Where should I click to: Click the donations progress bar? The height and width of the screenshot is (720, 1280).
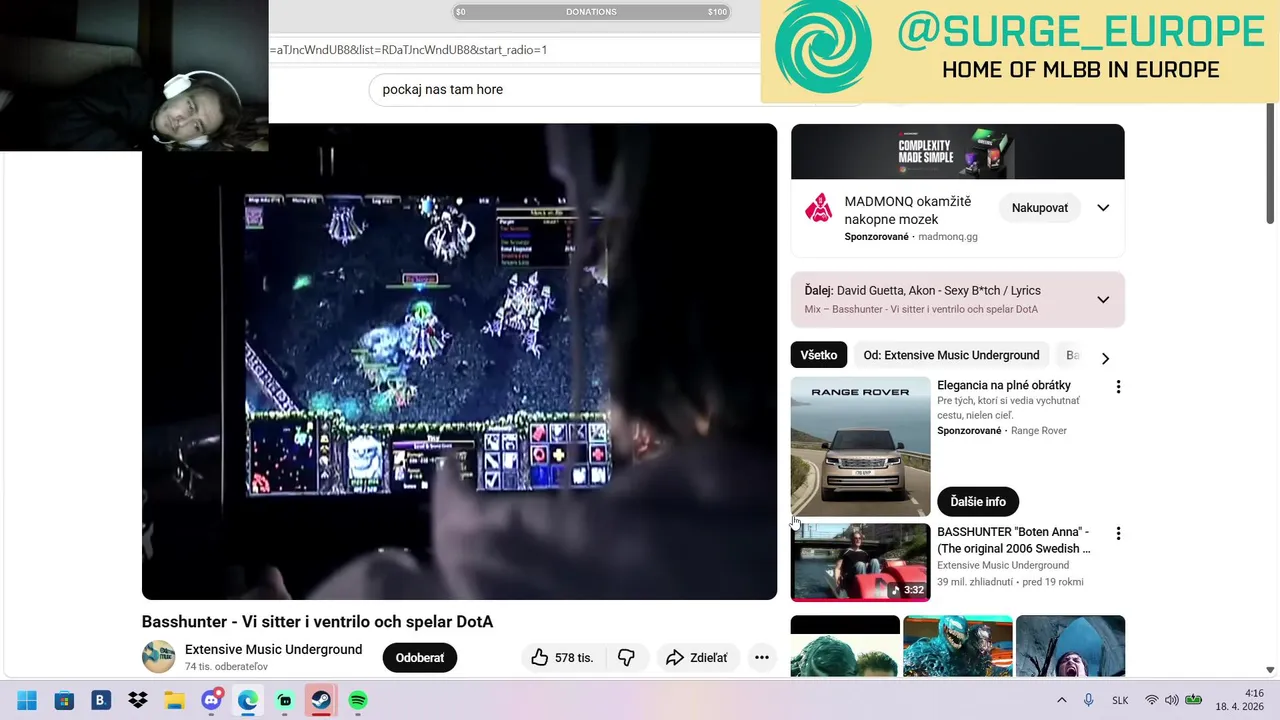(x=592, y=12)
